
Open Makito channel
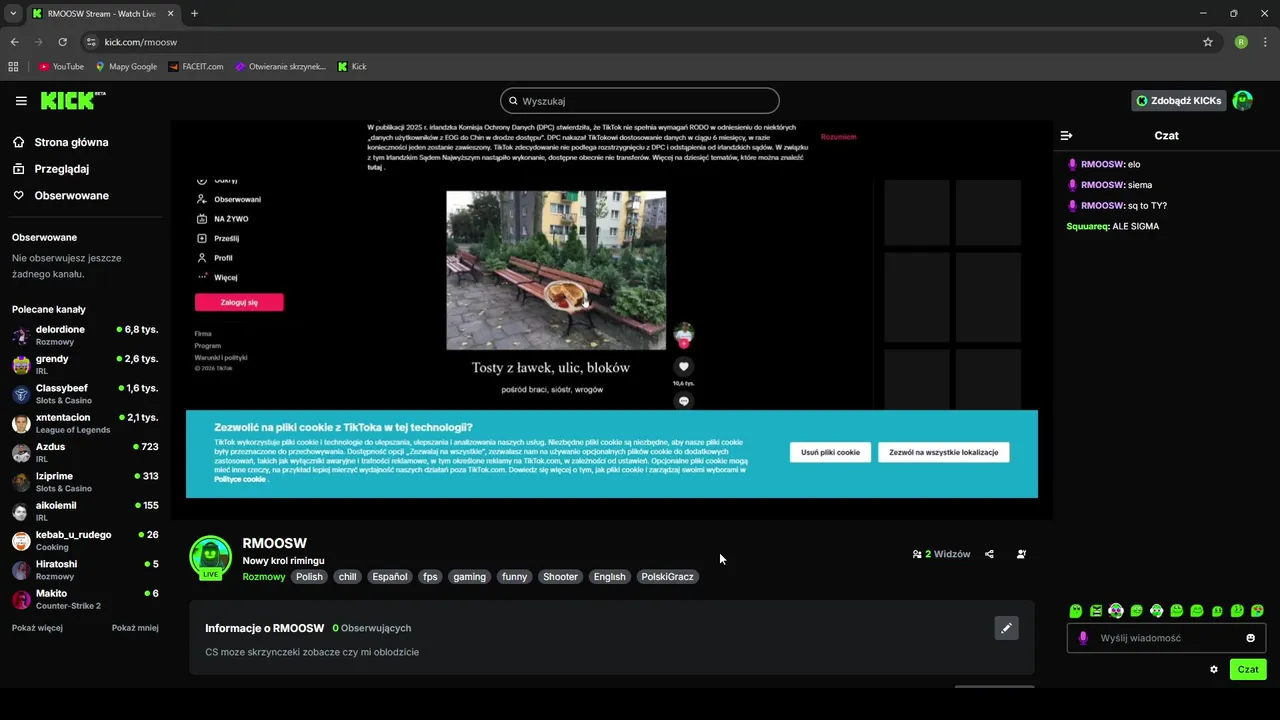point(85,599)
